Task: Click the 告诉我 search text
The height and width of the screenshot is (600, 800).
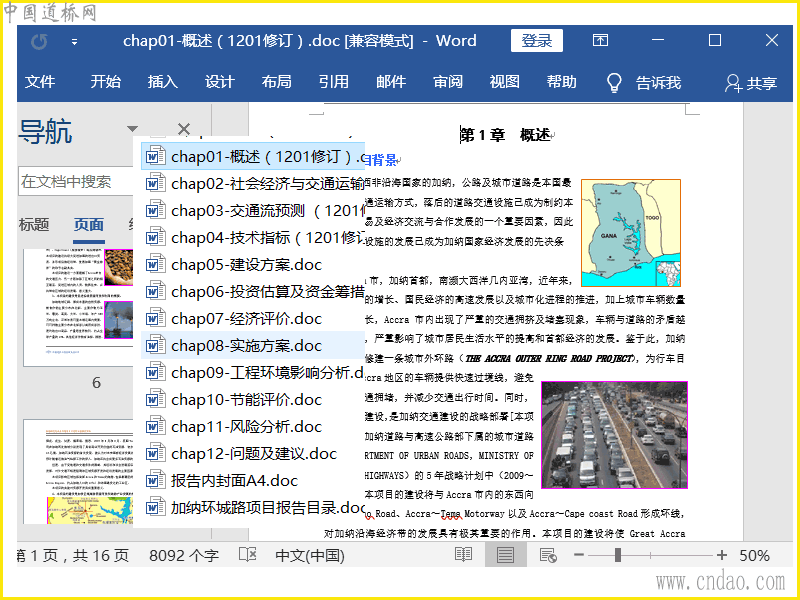Action: pyautogui.click(x=658, y=83)
